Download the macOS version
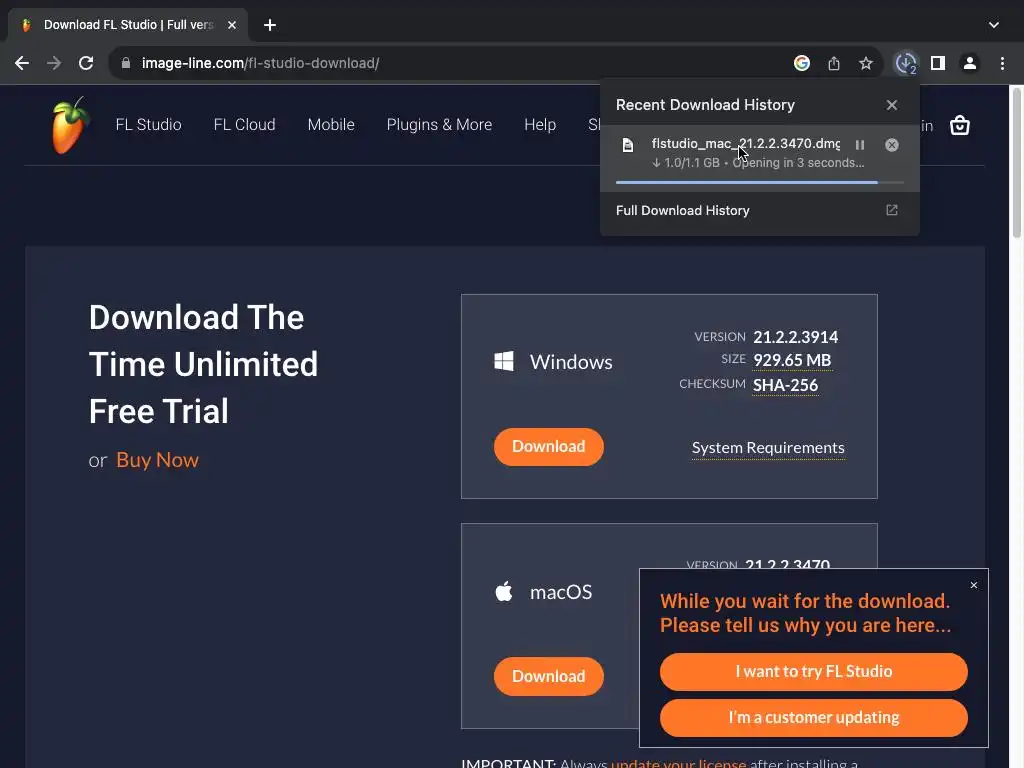 [x=549, y=677]
